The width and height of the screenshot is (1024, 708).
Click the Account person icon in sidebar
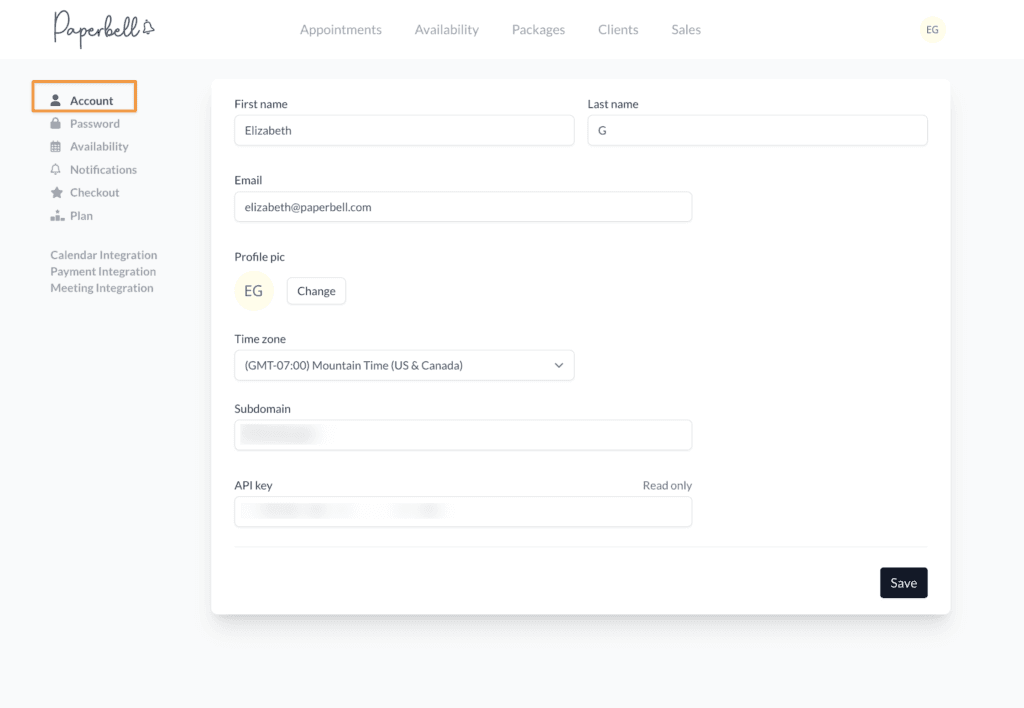tap(56, 100)
